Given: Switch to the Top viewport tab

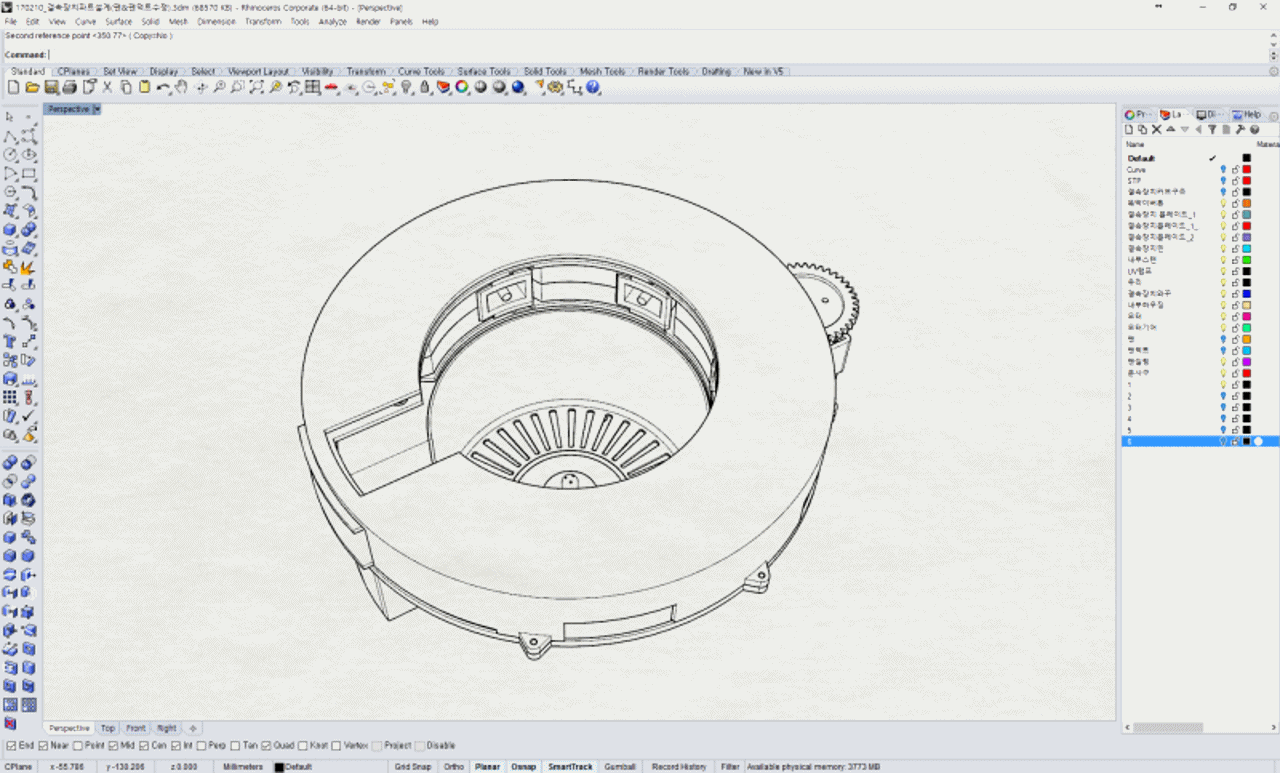Looking at the screenshot, I should tap(108, 728).
